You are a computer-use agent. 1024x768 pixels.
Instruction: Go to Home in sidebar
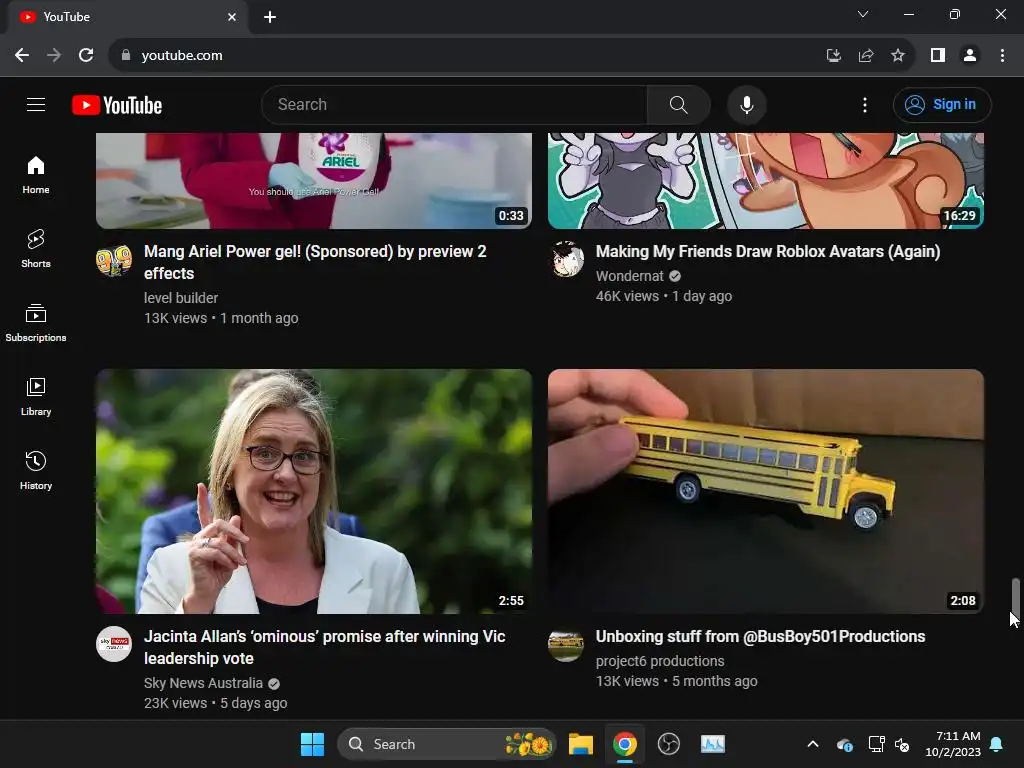tap(36, 175)
